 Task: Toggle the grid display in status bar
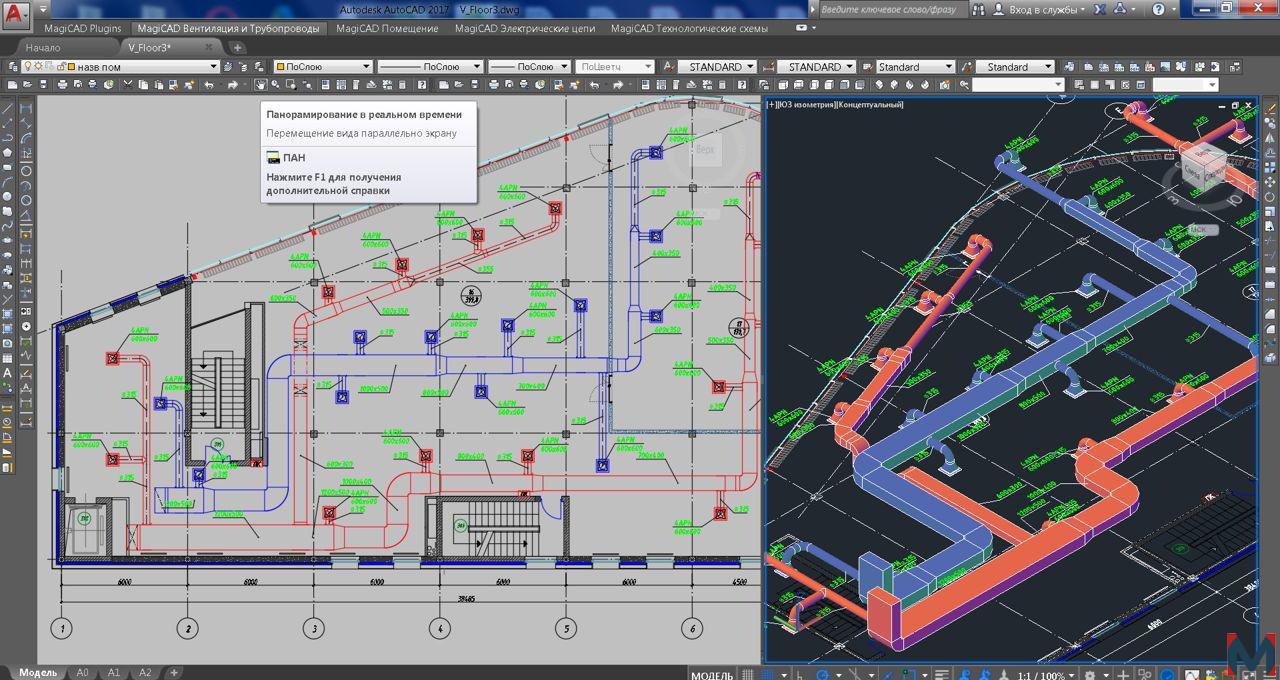pyautogui.click(x=749, y=674)
